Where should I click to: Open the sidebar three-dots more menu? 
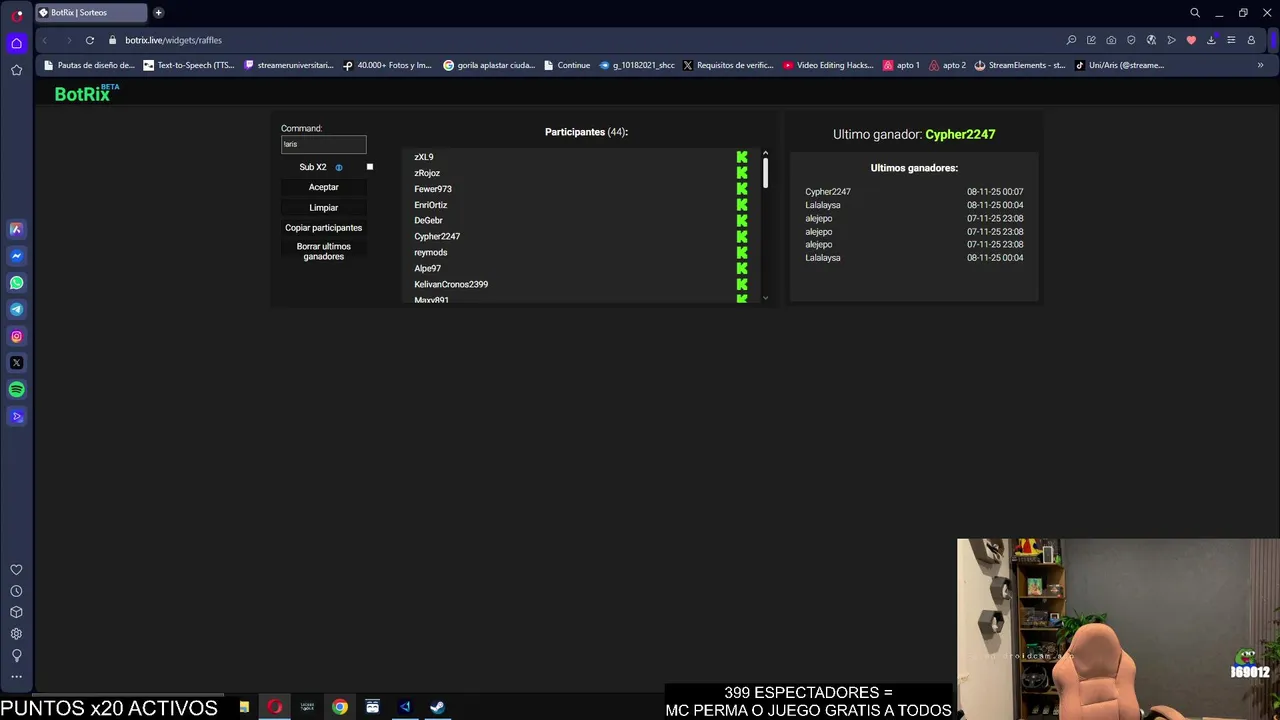point(16,677)
